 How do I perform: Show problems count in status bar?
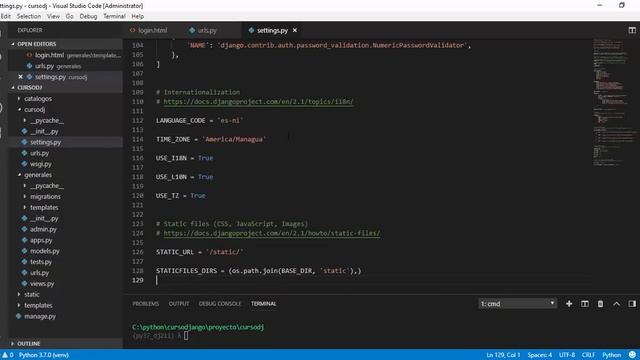coord(8,355)
